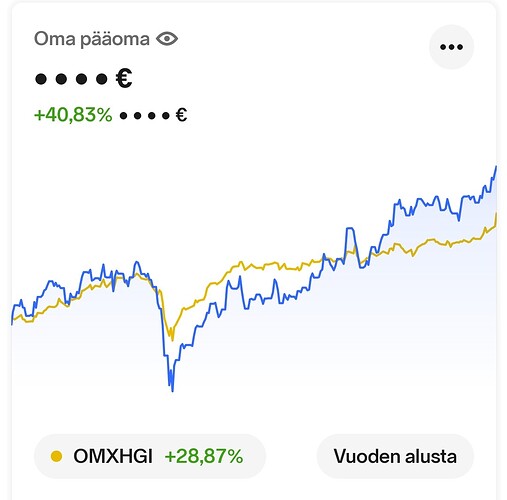Image resolution: width=507 pixels, height=500 pixels.
Task: Click the +28,87% OMXHGI return figure
Action: (x=204, y=456)
